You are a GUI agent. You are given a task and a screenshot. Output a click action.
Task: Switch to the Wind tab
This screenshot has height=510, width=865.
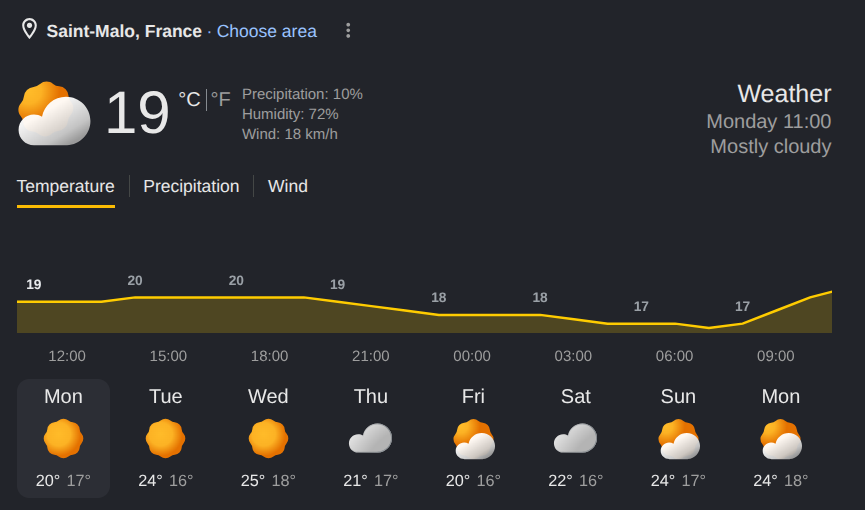tap(288, 186)
